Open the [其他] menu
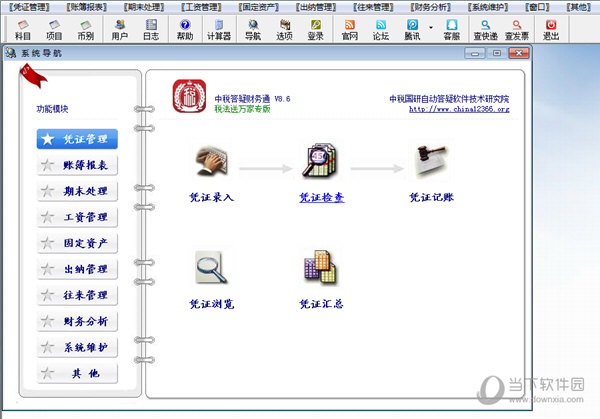 coord(579,7)
